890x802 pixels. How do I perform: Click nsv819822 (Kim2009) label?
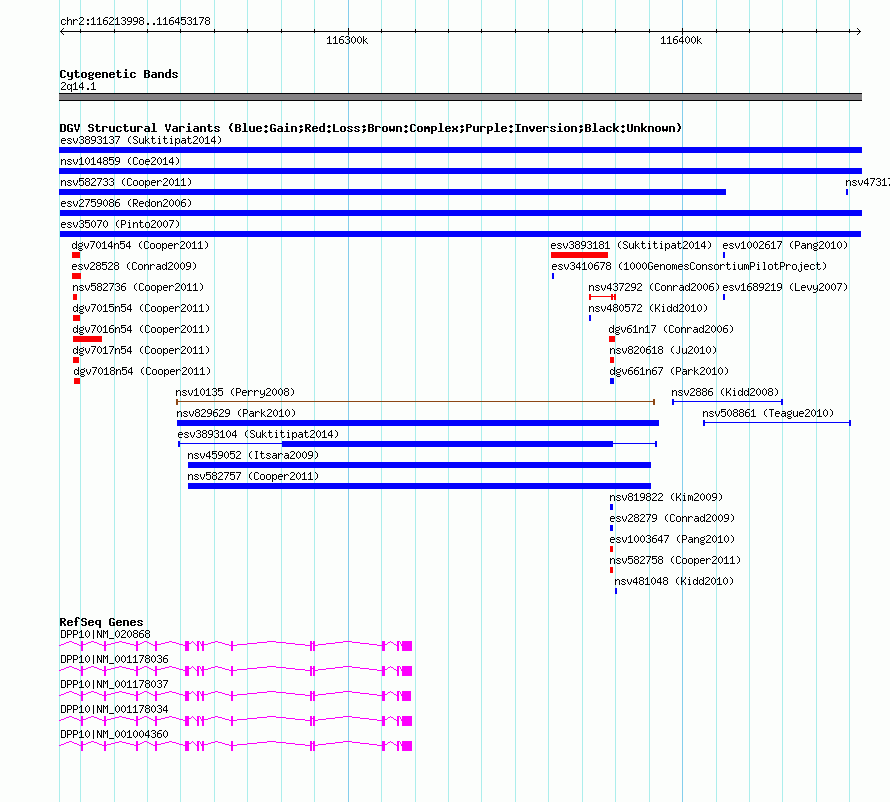tap(666, 497)
